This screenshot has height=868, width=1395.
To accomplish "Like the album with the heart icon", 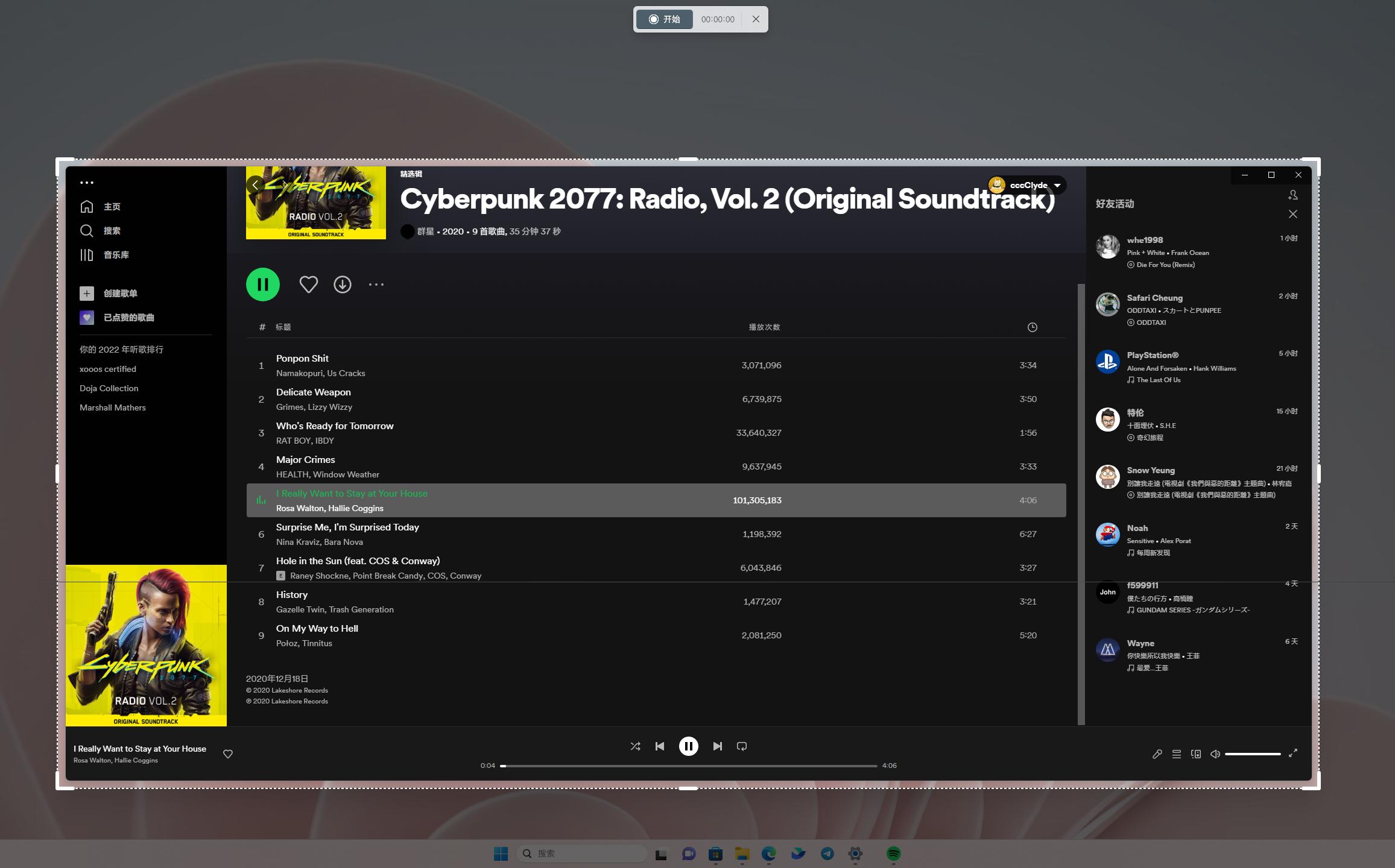I will [x=309, y=285].
